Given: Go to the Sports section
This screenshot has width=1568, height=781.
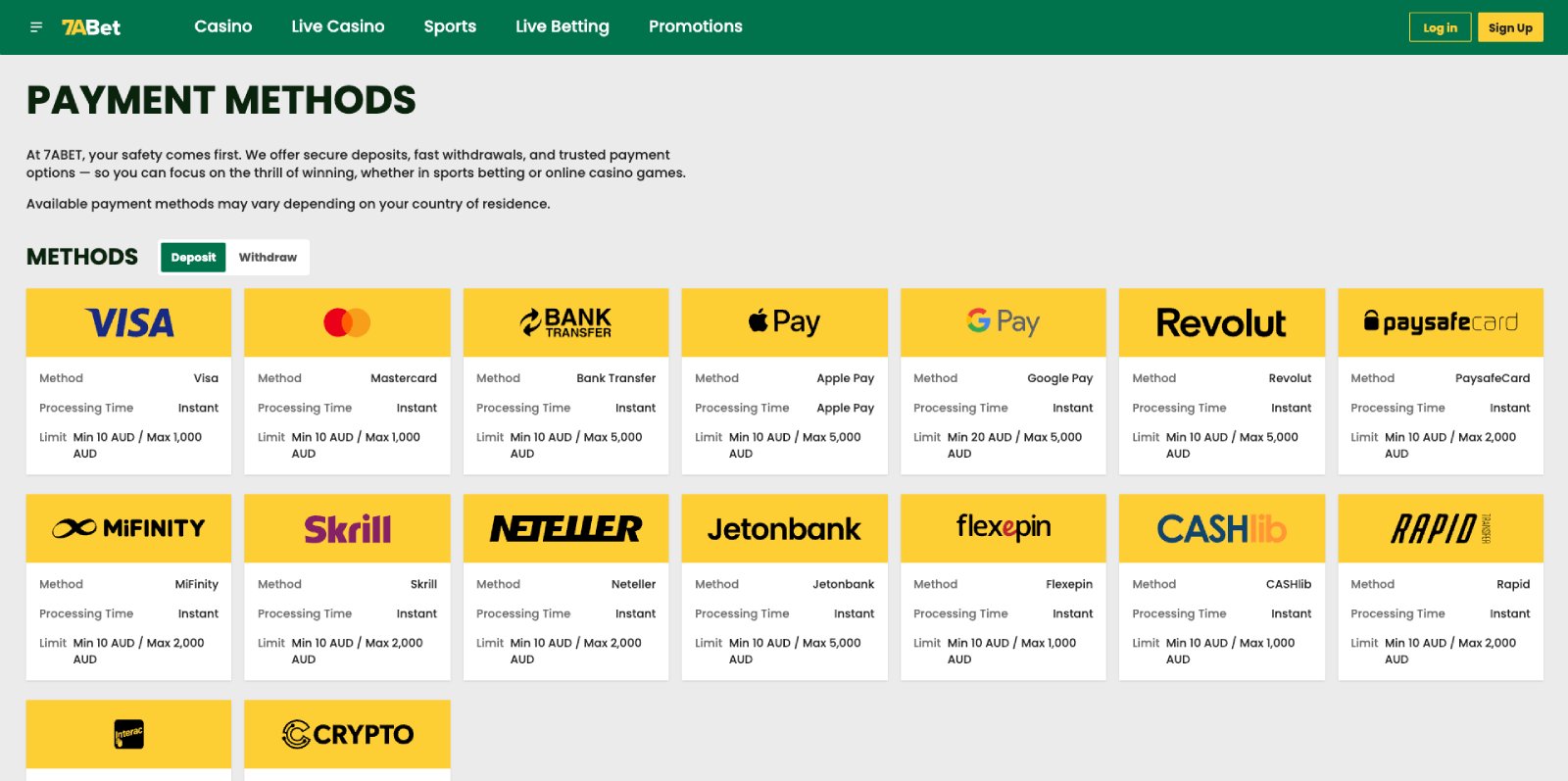Looking at the screenshot, I should coord(450,26).
